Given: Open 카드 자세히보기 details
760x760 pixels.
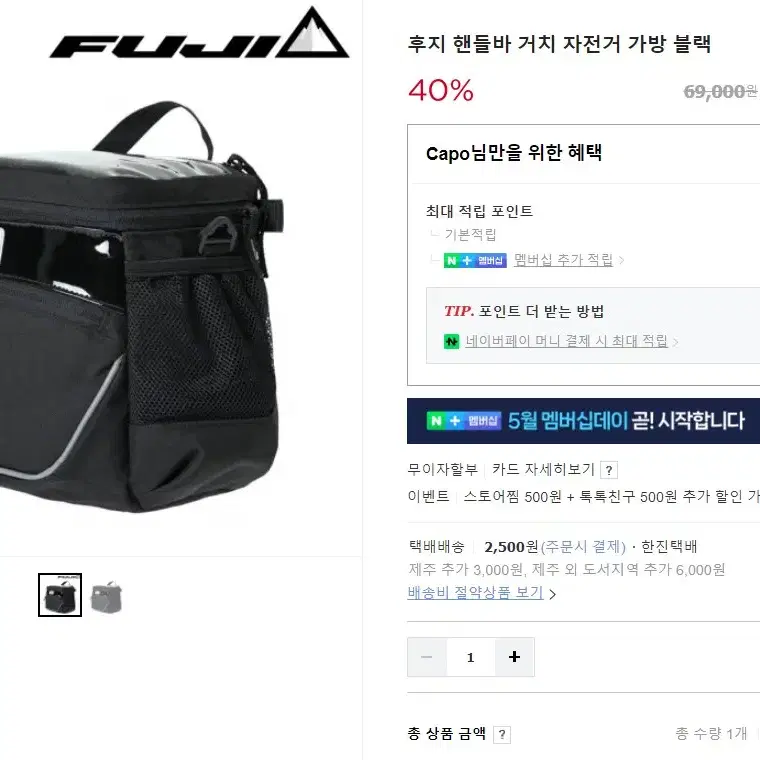Looking at the screenshot, I should click(543, 469).
